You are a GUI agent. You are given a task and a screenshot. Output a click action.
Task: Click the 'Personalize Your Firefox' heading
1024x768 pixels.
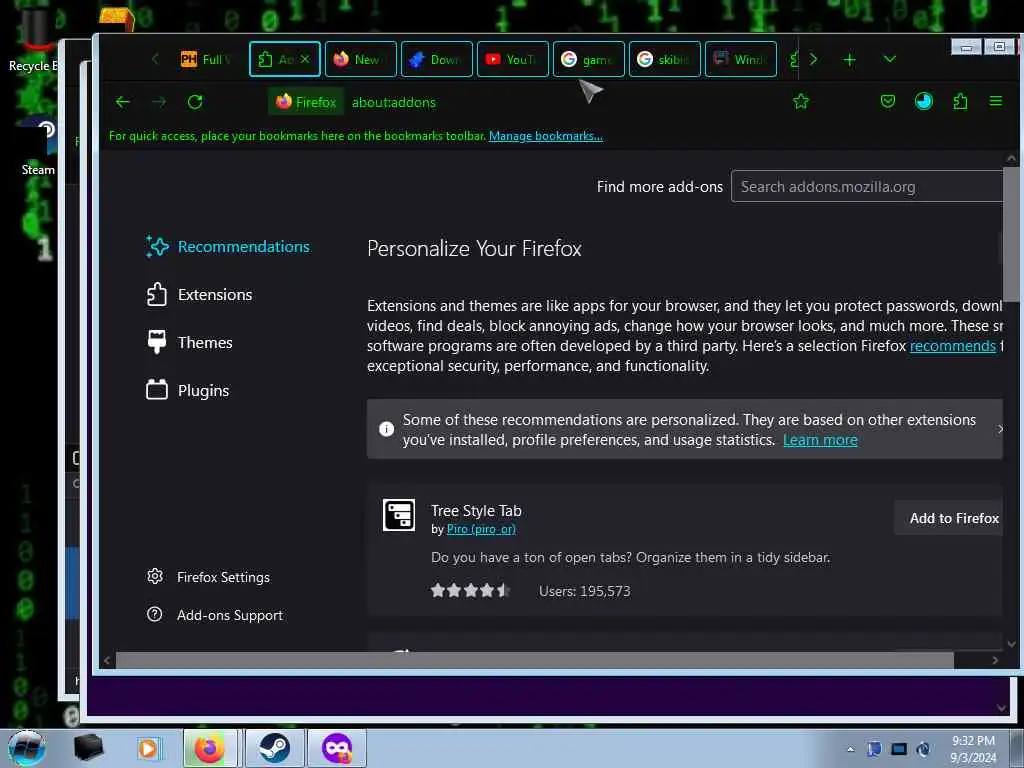(x=474, y=249)
